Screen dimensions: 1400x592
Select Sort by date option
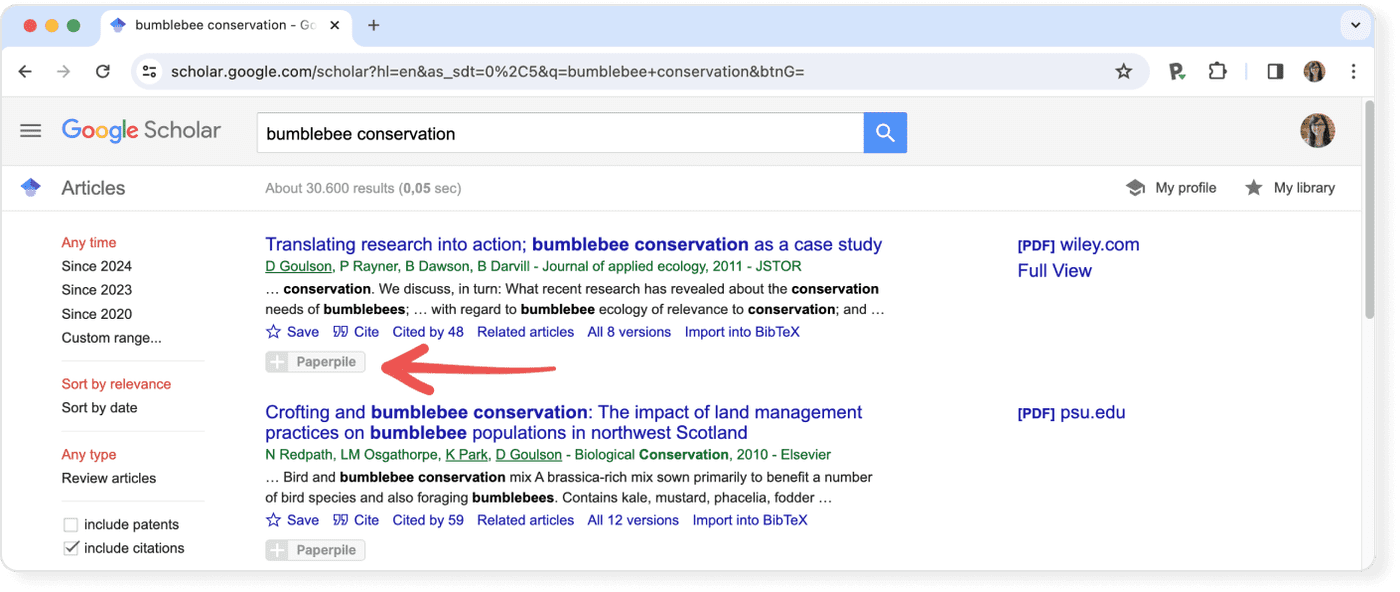tap(99, 408)
